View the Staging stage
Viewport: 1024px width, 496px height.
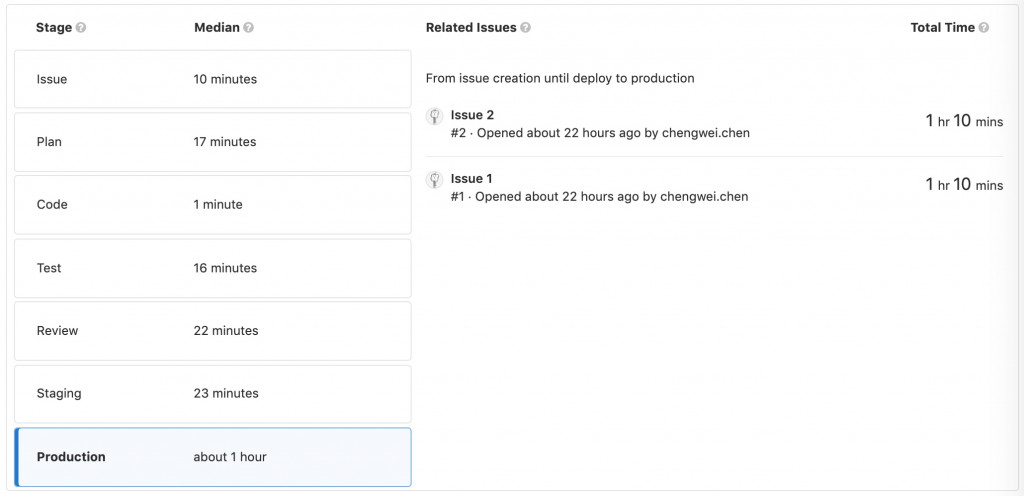(x=212, y=394)
